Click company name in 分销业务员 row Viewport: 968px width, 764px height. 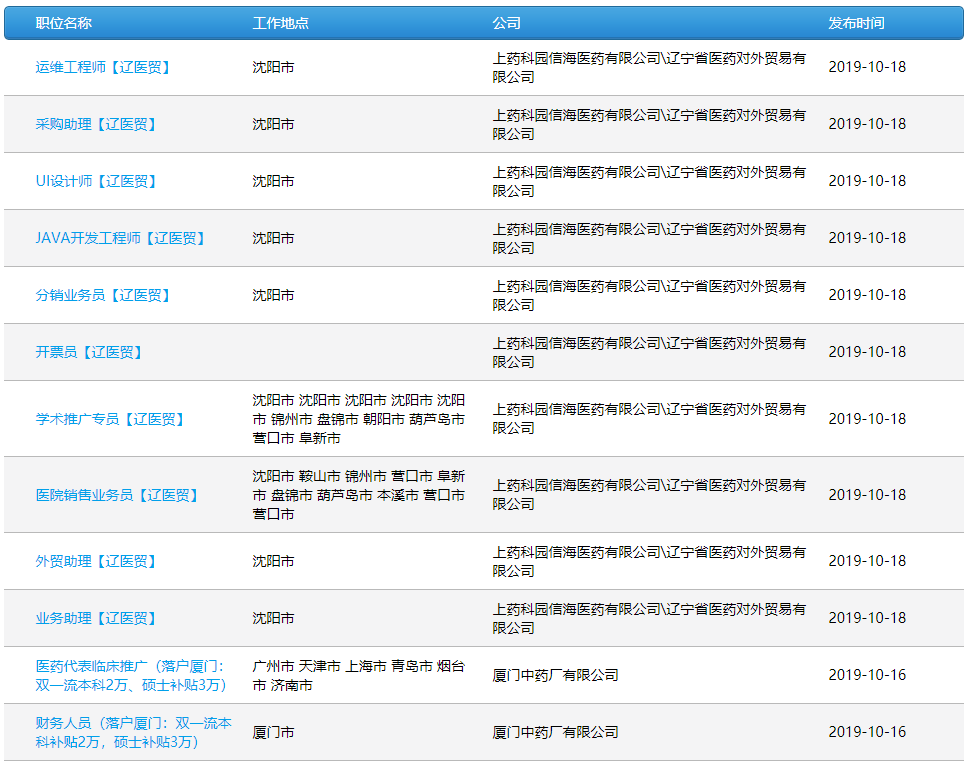[649, 295]
